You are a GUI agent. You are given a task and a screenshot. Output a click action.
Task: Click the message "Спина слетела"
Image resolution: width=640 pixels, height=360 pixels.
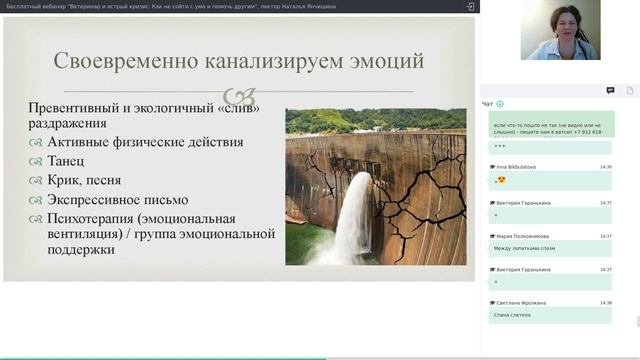pyautogui.click(x=550, y=315)
